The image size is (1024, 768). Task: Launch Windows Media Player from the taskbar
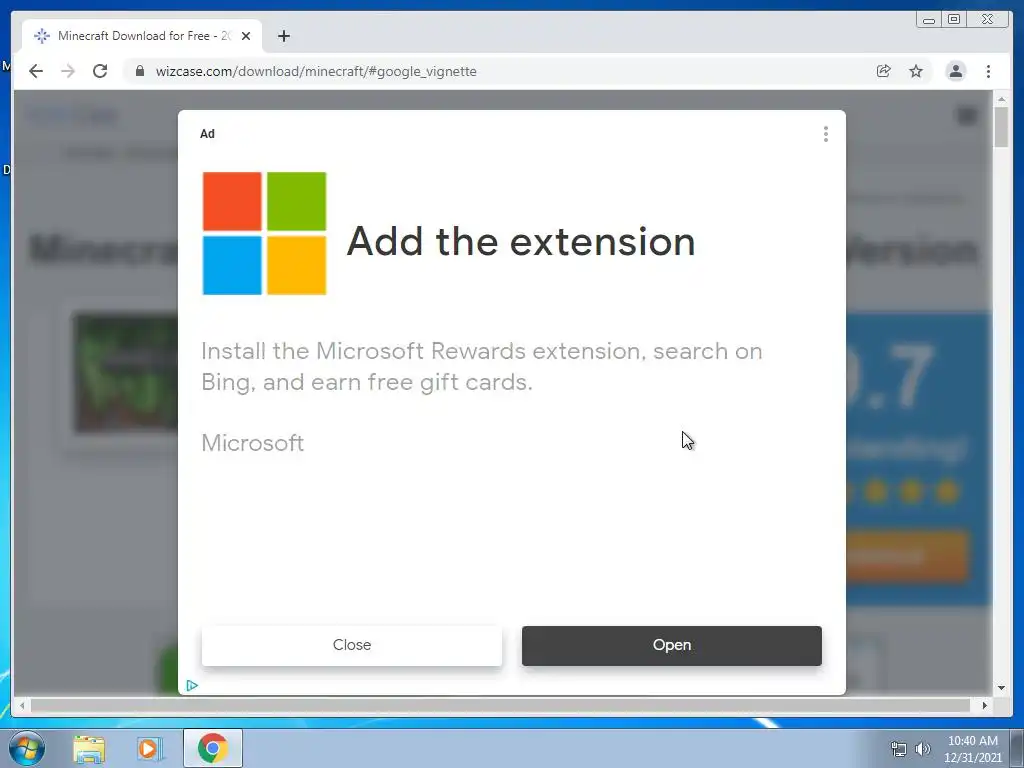tap(150, 748)
